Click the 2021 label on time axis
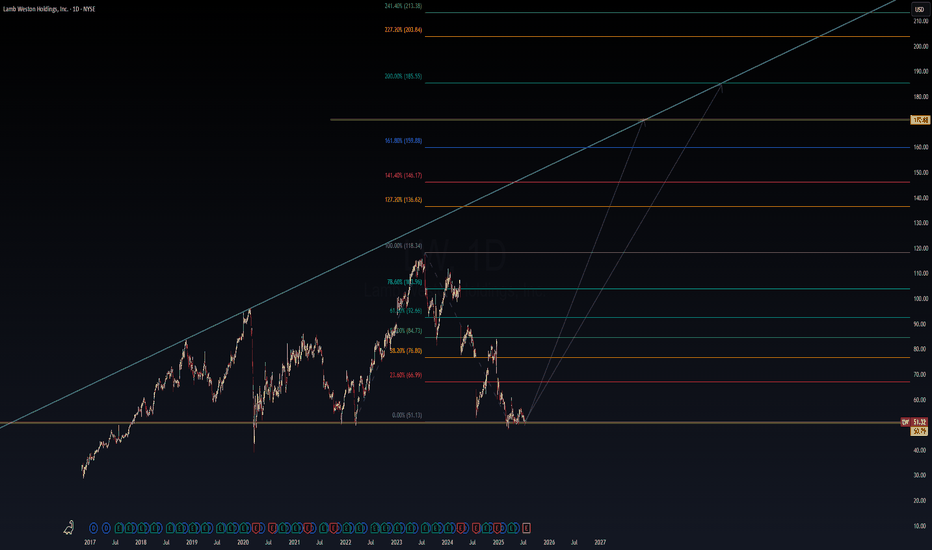 click(x=294, y=542)
